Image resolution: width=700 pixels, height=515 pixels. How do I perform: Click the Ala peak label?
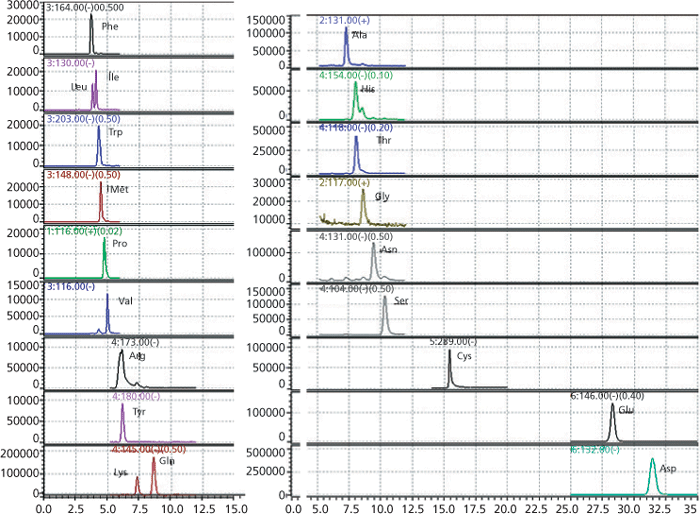pyautogui.click(x=359, y=35)
